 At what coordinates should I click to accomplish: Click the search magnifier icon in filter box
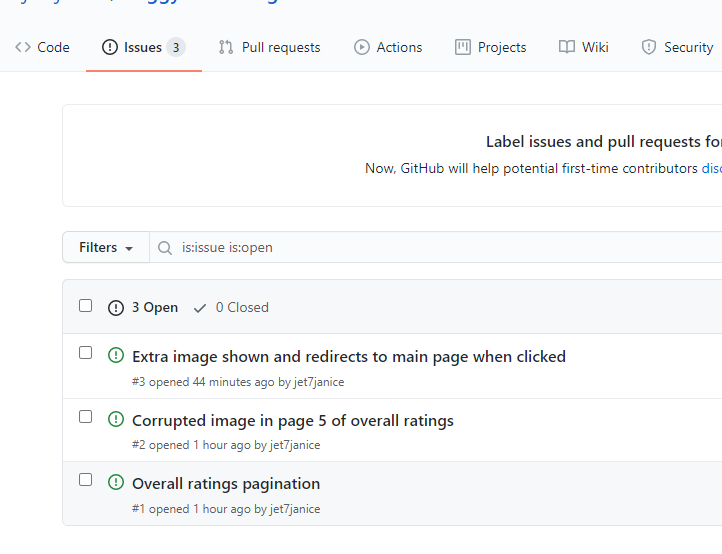click(x=165, y=248)
